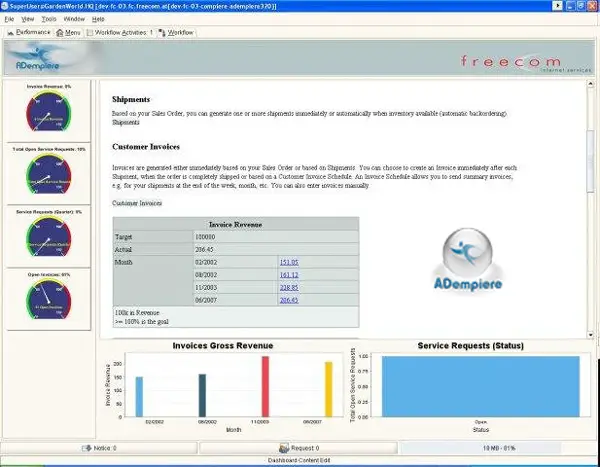The image size is (600, 467).
Task: Click the Invoice Revenue gauge
Action: pos(49,111)
